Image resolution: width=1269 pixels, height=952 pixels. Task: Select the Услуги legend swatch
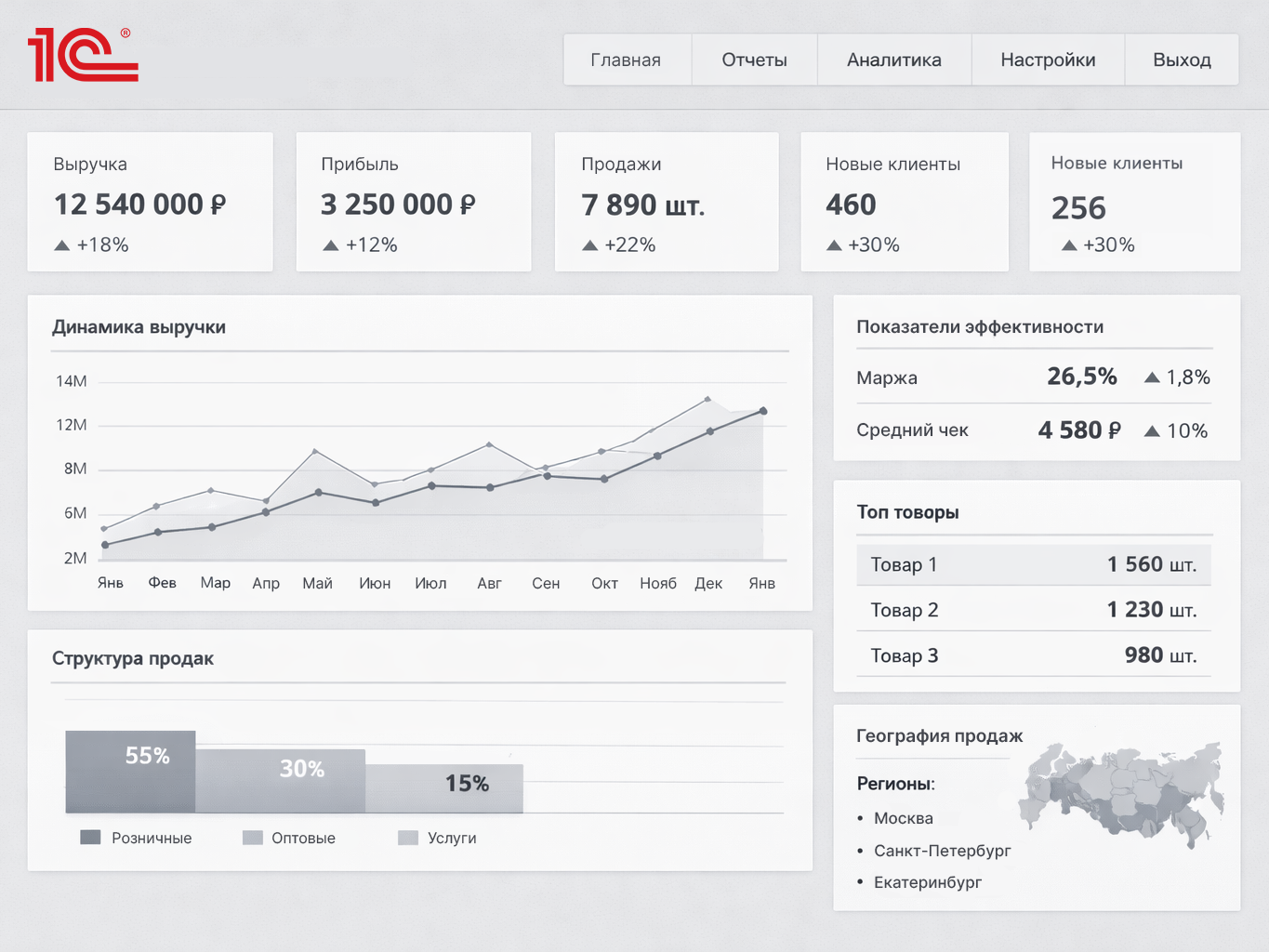click(408, 838)
